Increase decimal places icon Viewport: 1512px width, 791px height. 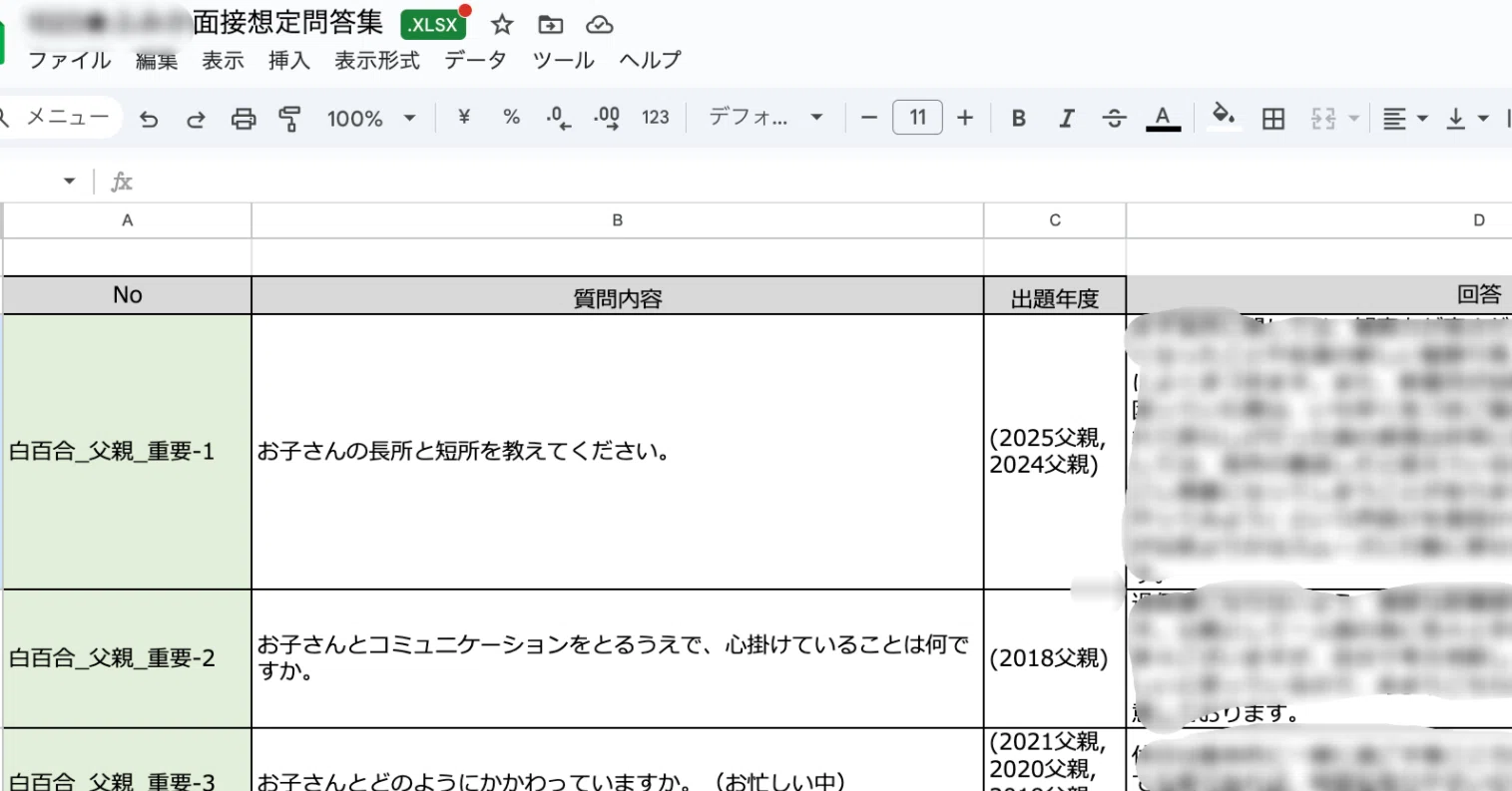point(607,119)
